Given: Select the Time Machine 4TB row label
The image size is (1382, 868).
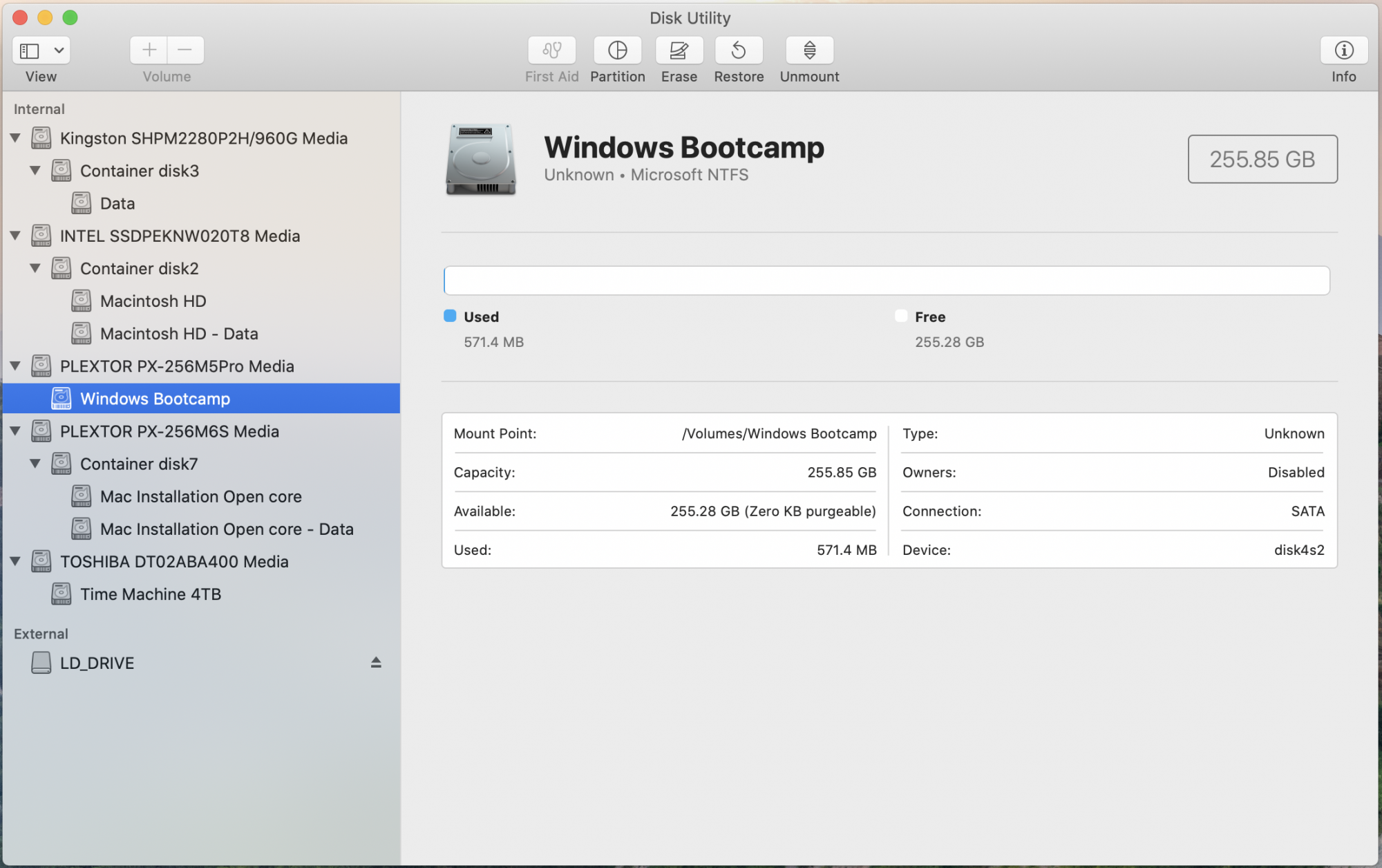Looking at the screenshot, I should coord(151,594).
